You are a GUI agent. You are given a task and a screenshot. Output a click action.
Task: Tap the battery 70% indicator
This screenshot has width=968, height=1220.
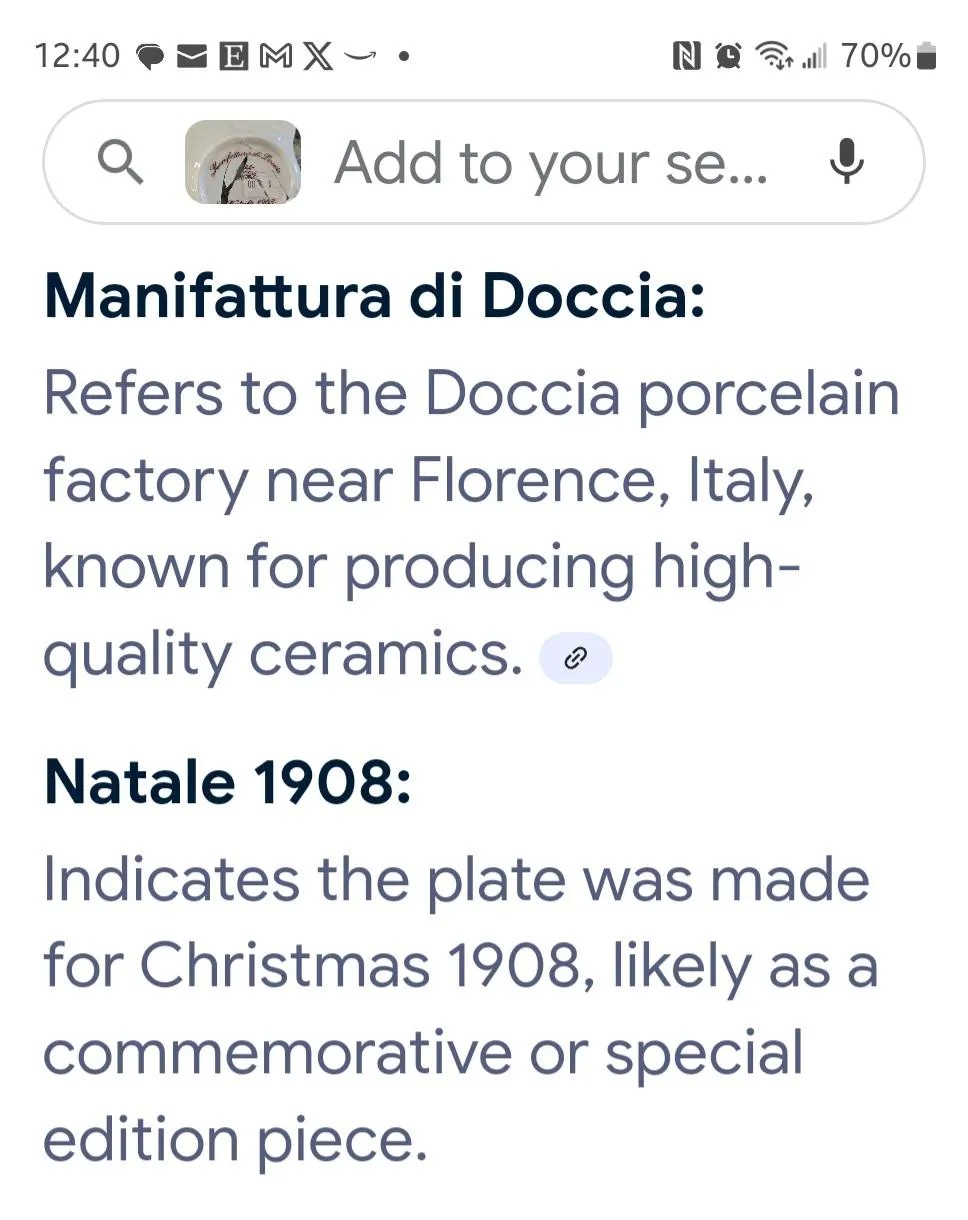coord(888,56)
